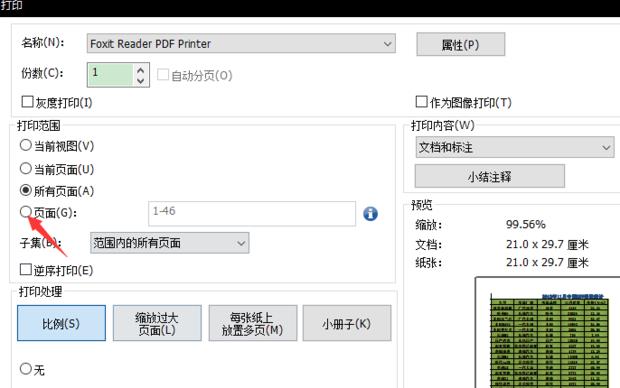The image size is (620, 388).
Task: Choose 缩放过大页面(L) tile large pages button
Action: pos(157,323)
